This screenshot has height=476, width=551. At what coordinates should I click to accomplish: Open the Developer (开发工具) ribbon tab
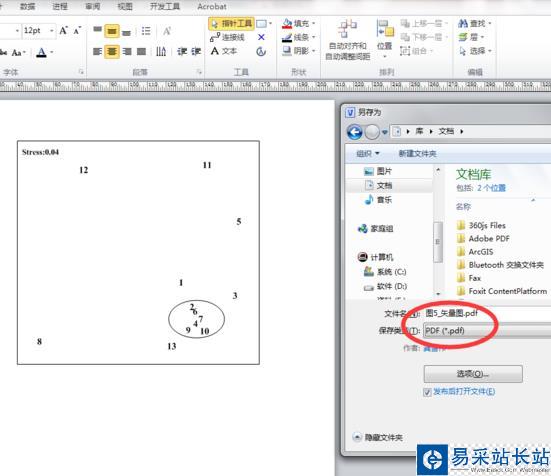[x=165, y=6]
